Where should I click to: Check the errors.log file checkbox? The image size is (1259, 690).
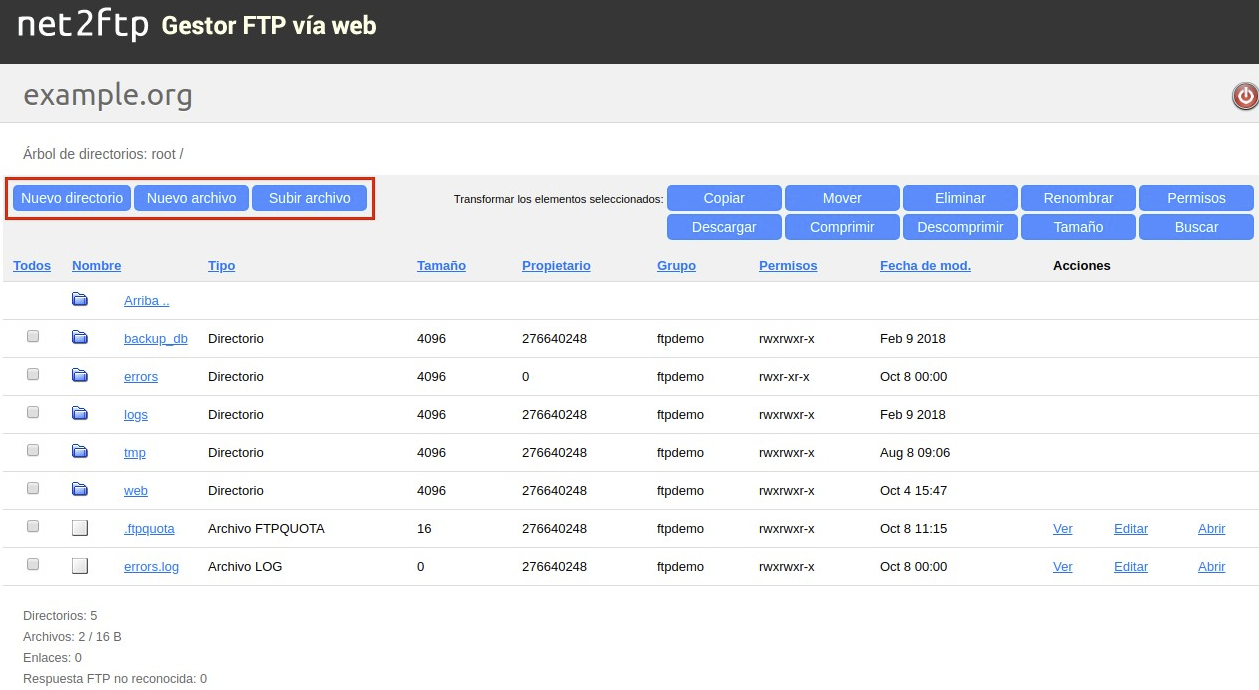(33, 565)
